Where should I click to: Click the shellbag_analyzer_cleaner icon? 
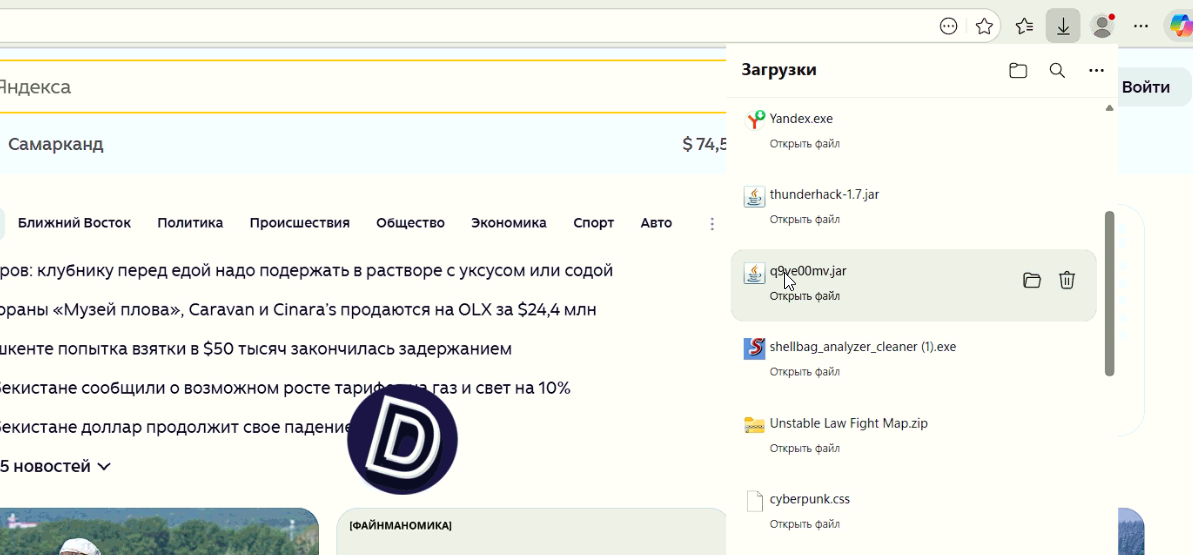754,349
